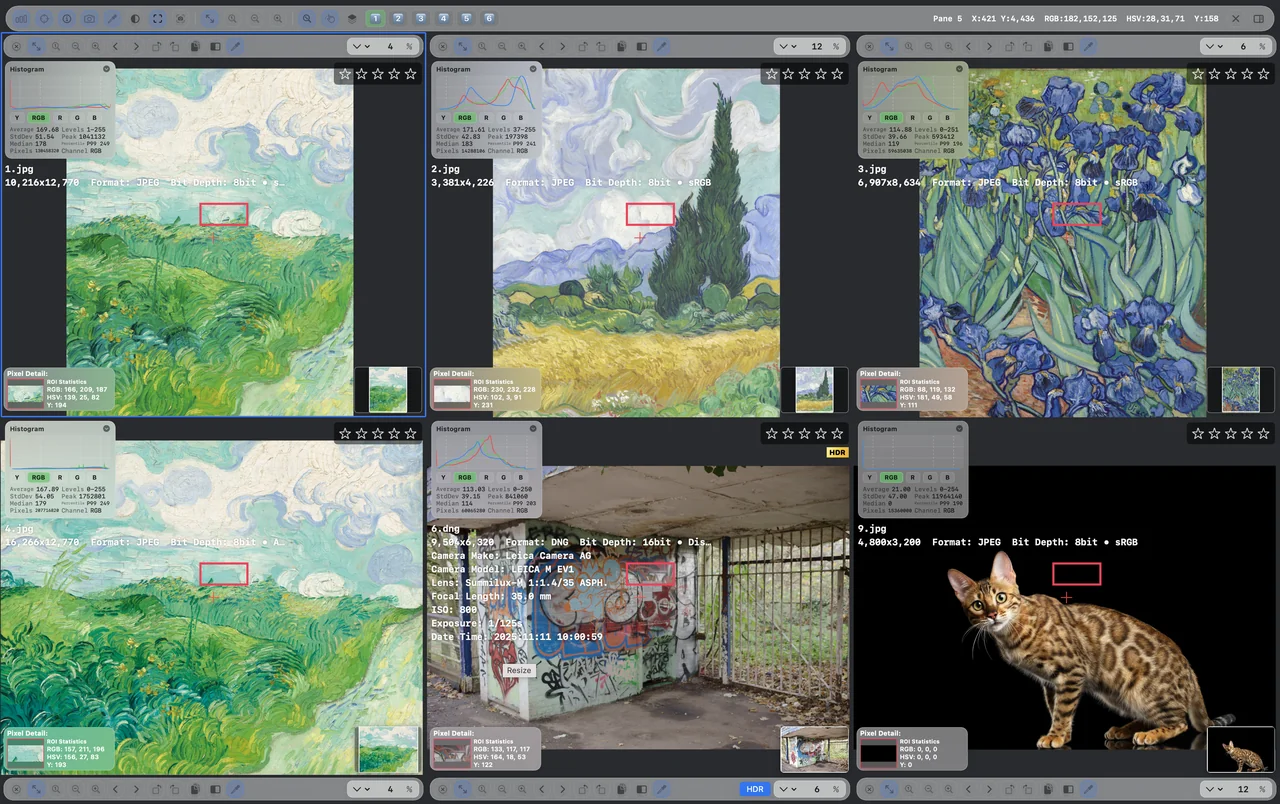Viewport: 1280px width, 804px height.
Task: Collapse the Histogram panel in the 1.jpg pane
Action: [x=107, y=69]
